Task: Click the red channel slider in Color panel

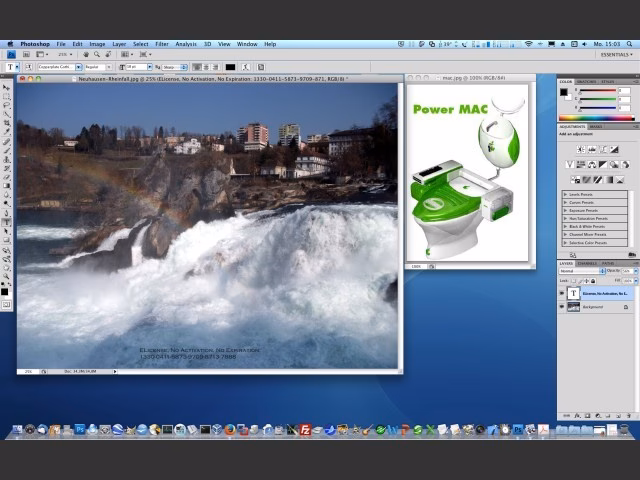Action: [597, 91]
